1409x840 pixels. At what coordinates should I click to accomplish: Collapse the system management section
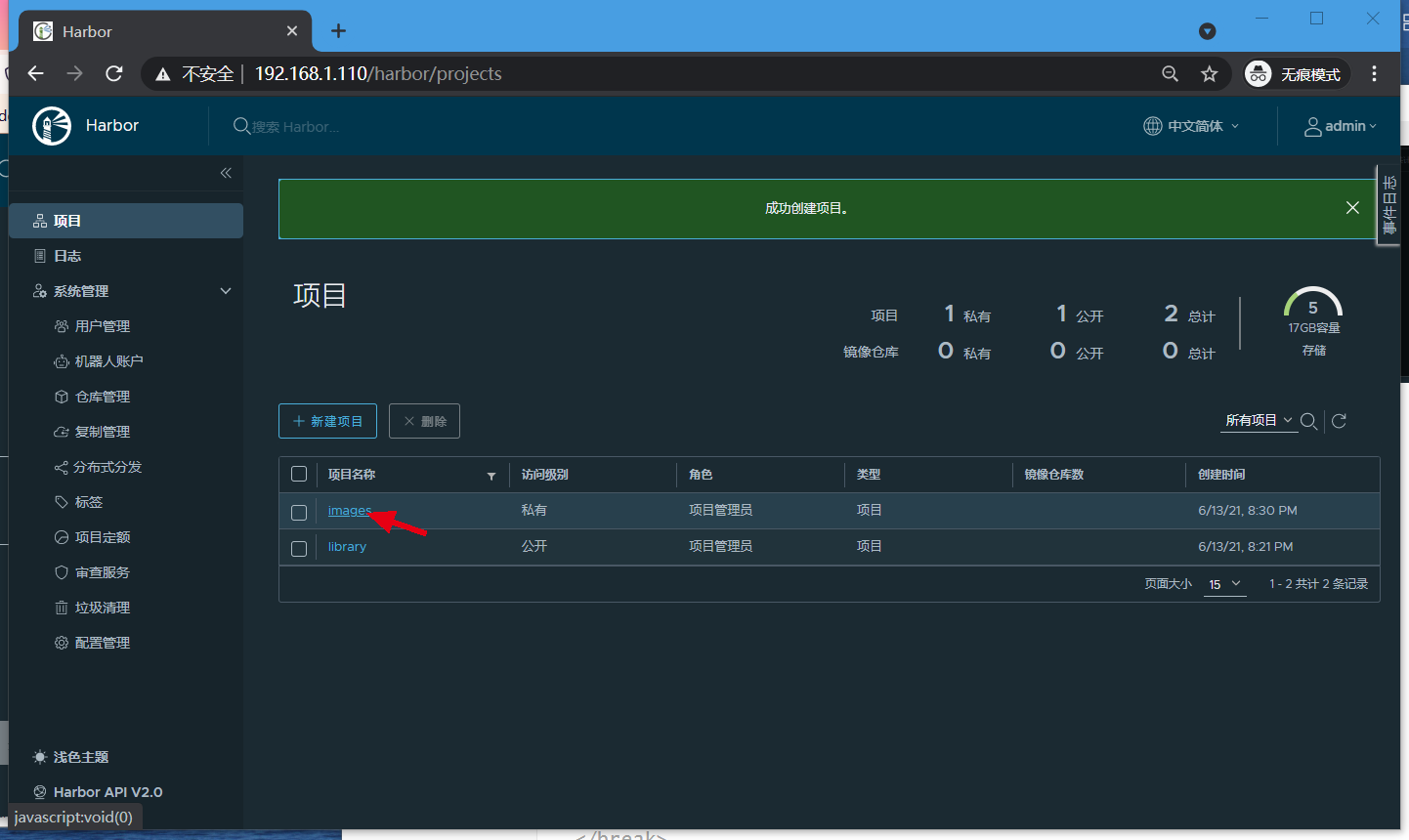[226, 291]
